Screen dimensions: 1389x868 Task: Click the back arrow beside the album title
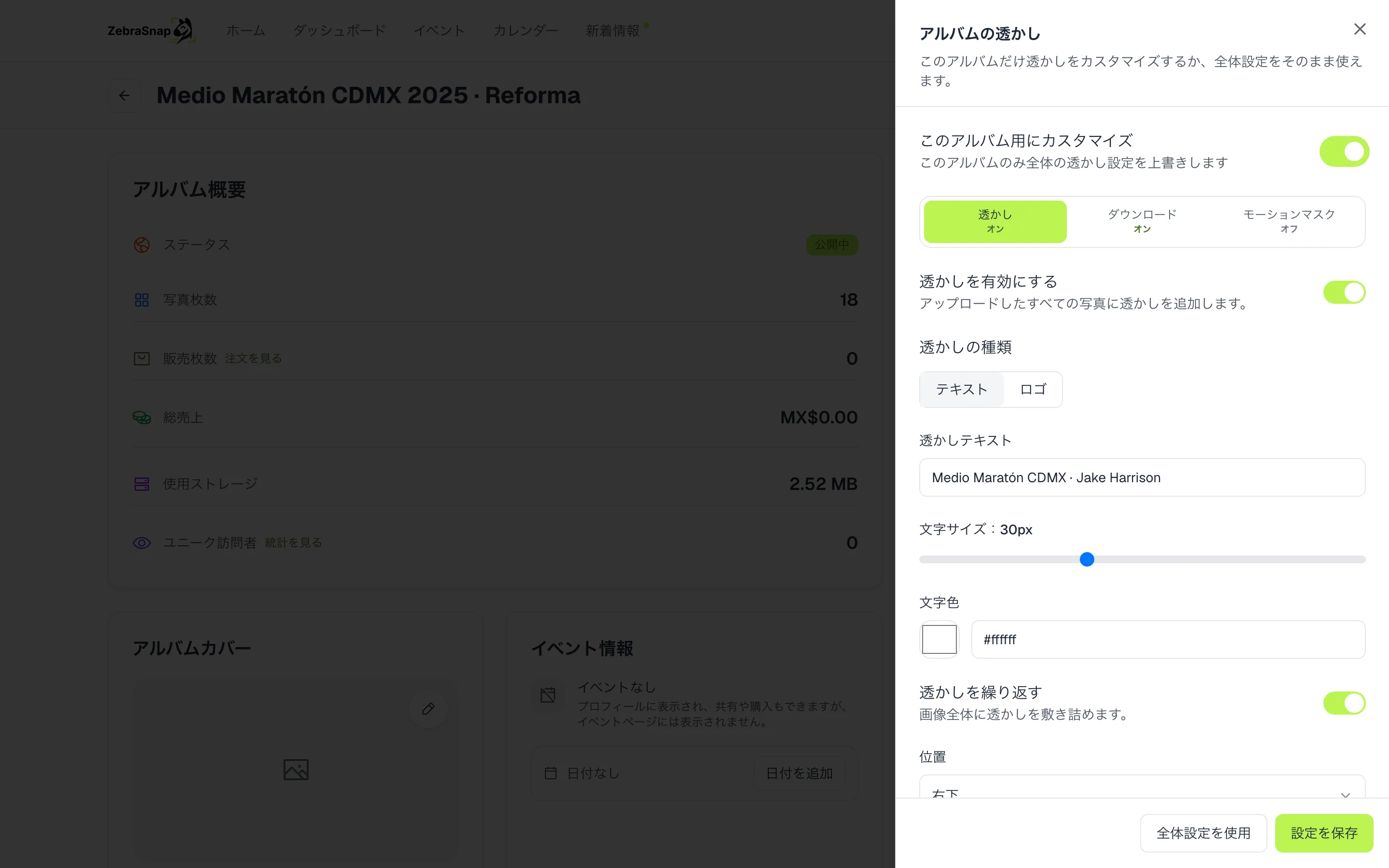click(x=124, y=95)
